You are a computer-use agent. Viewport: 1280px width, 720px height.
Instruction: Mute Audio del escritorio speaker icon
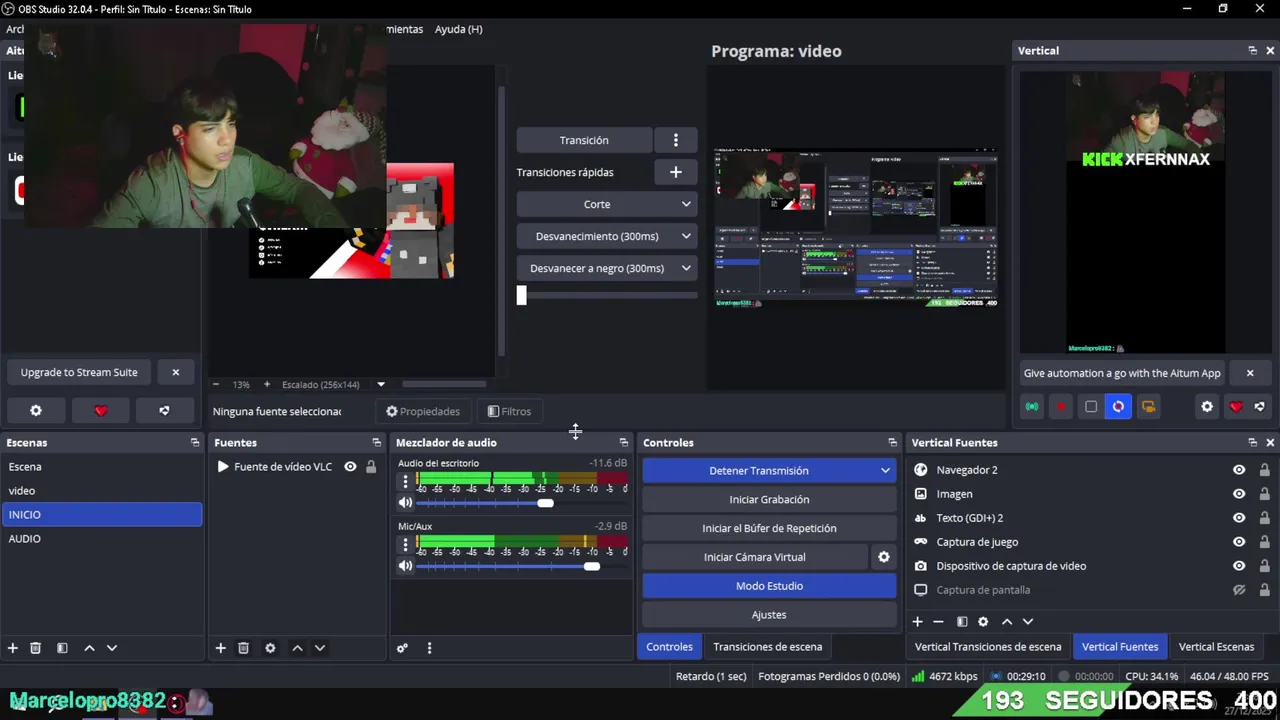(x=405, y=503)
